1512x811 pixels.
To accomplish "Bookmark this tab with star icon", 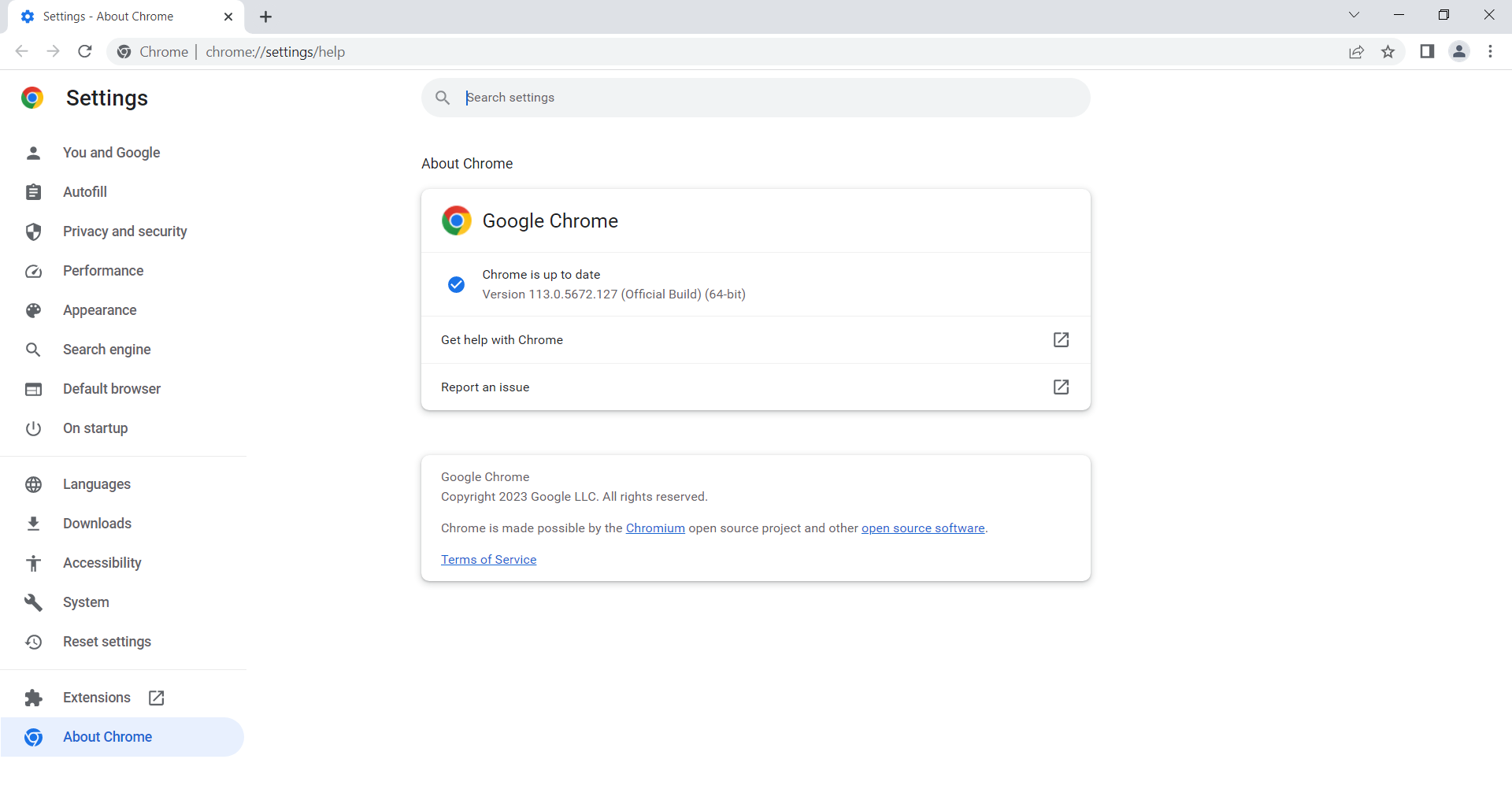I will (x=1388, y=52).
